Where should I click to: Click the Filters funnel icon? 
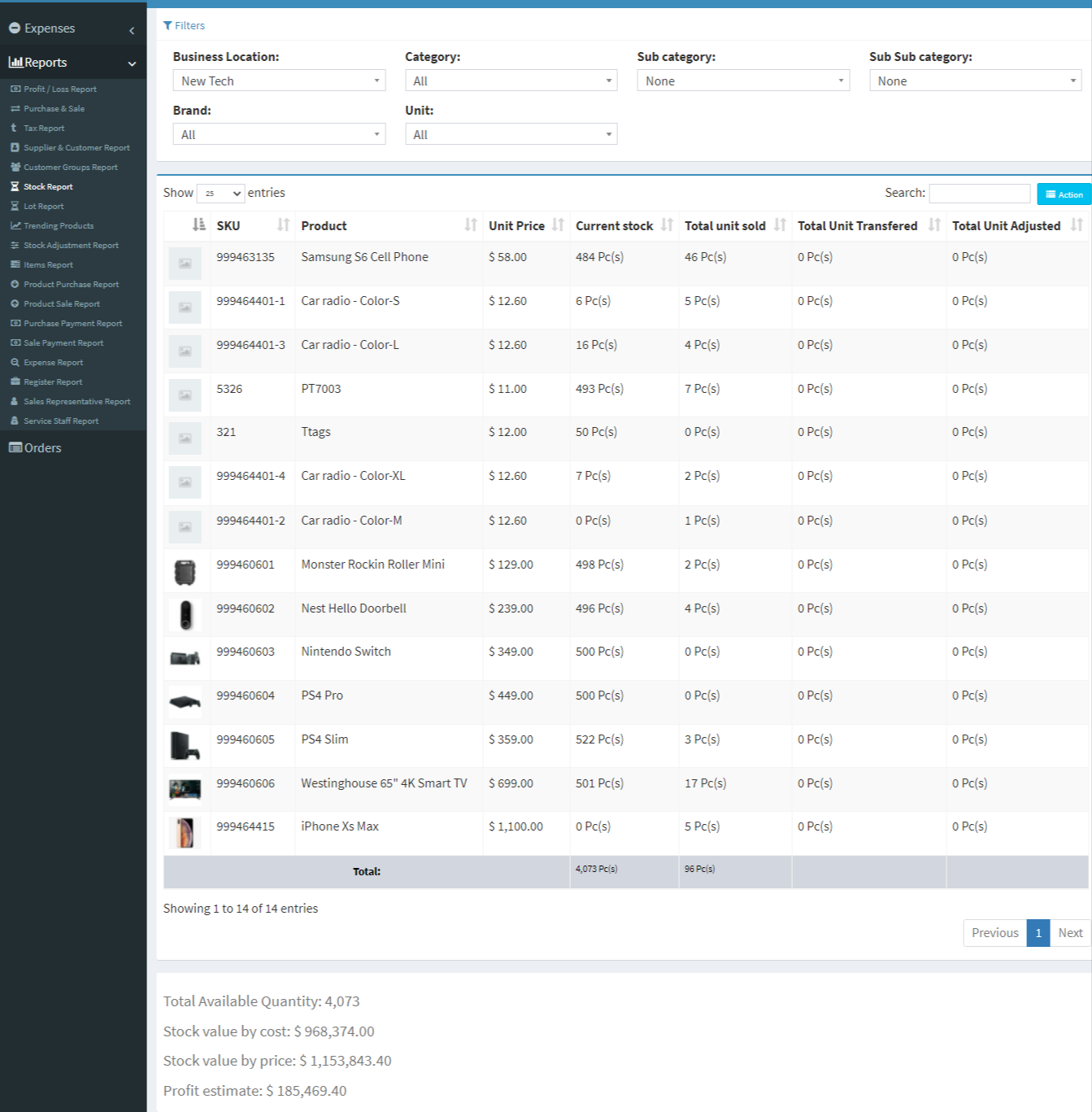pyautogui.click(x=167, y=26)
